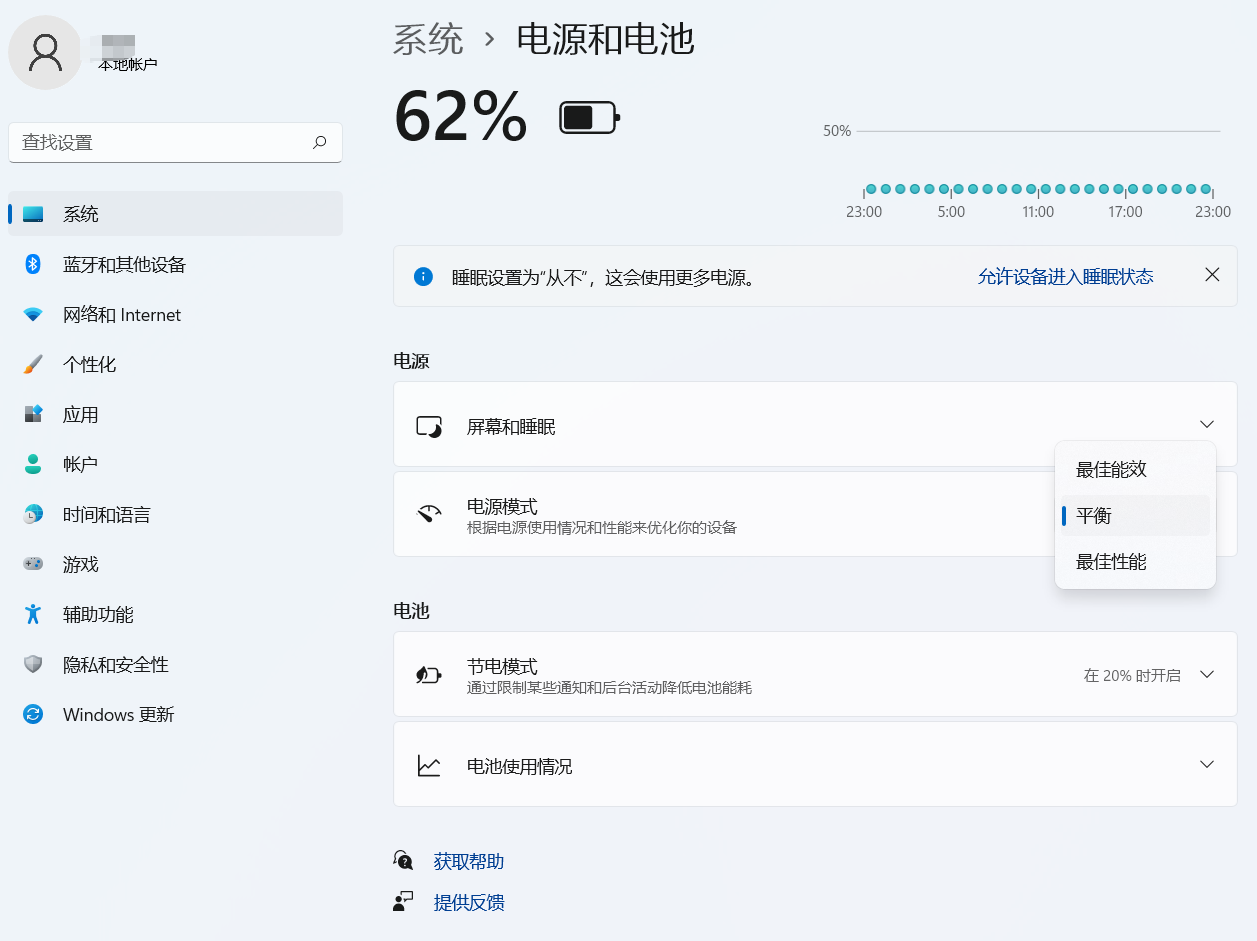Click the 查找设置 search field
This screenshot has height=941, width=1257.
point(160,143)
